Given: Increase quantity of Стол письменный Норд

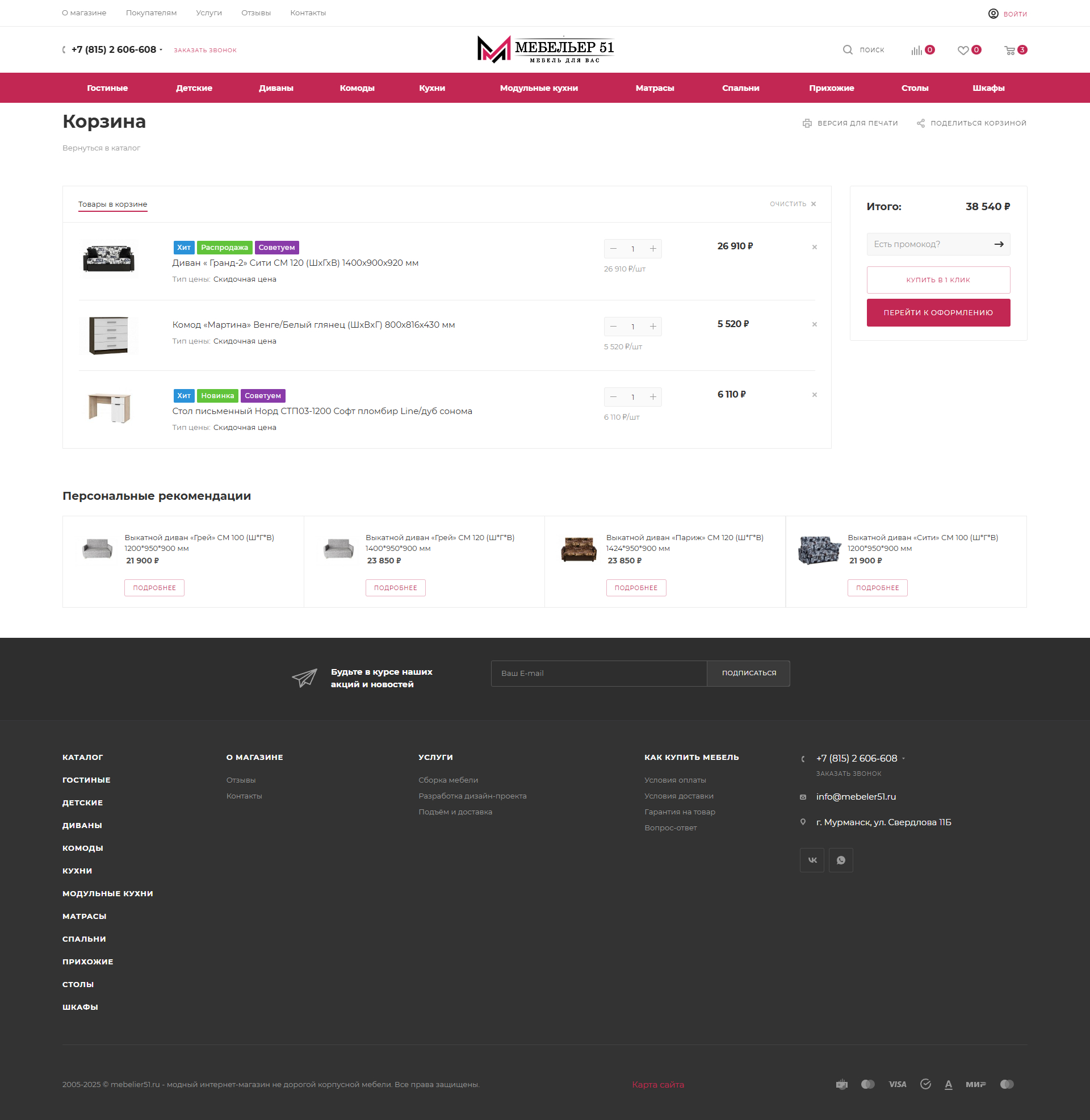Looking at the screenshot, I should click(653, 397).
